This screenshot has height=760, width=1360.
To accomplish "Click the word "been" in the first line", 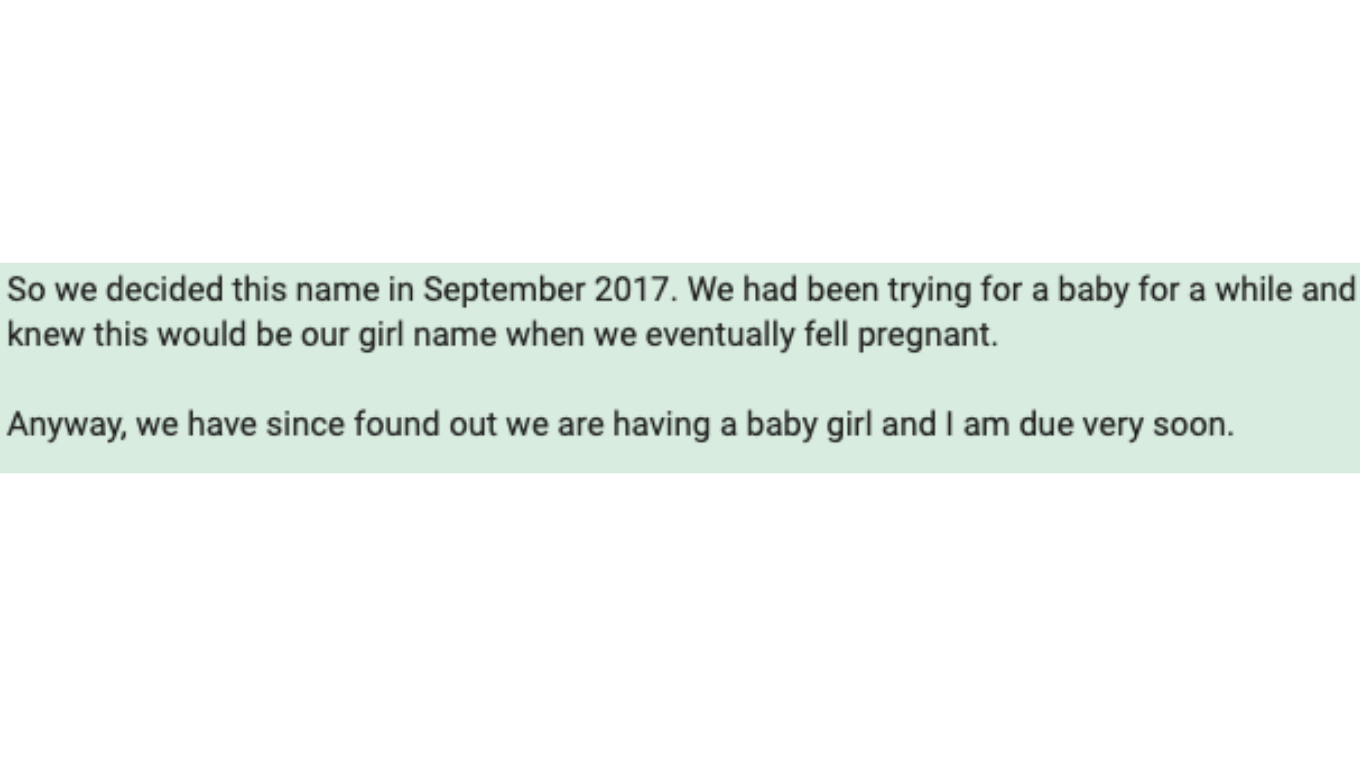I will click(836, 290).
